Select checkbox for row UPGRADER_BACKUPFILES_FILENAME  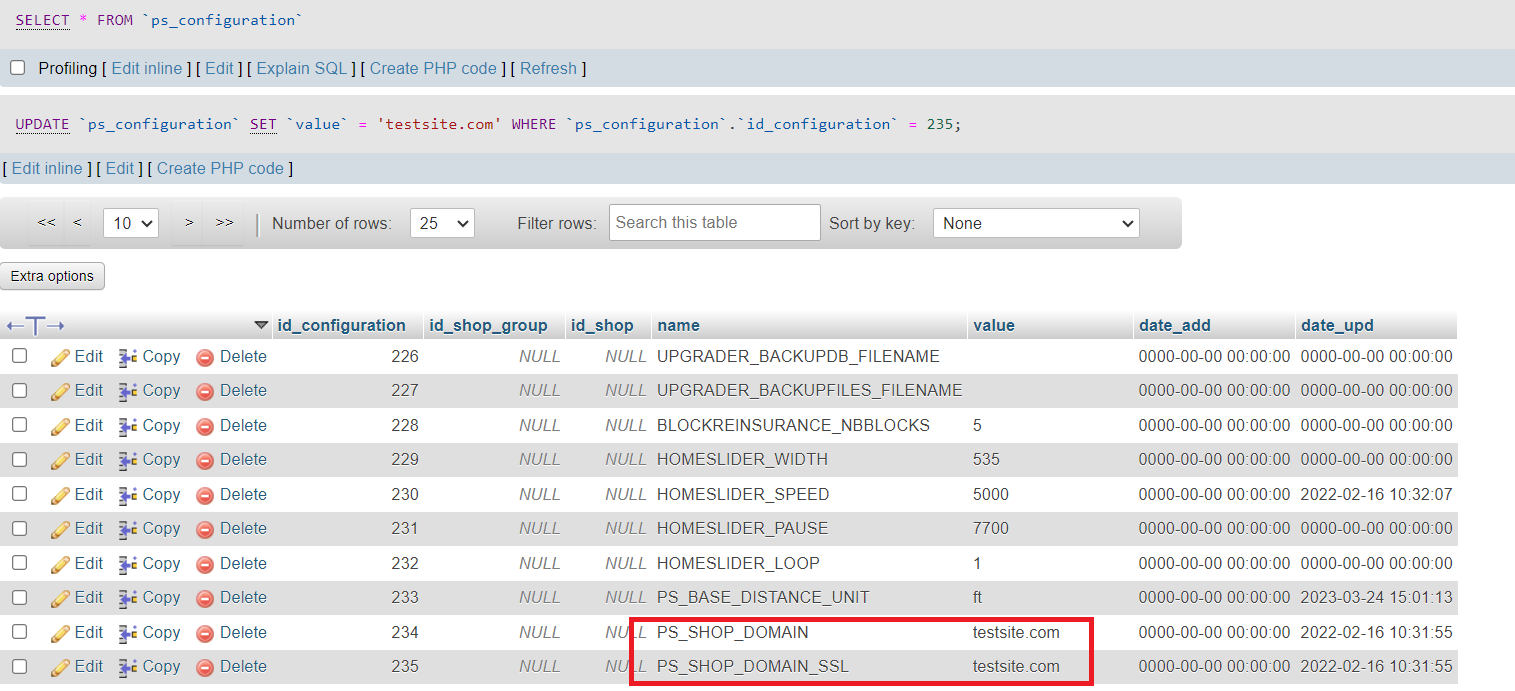(x=19, y=390)
